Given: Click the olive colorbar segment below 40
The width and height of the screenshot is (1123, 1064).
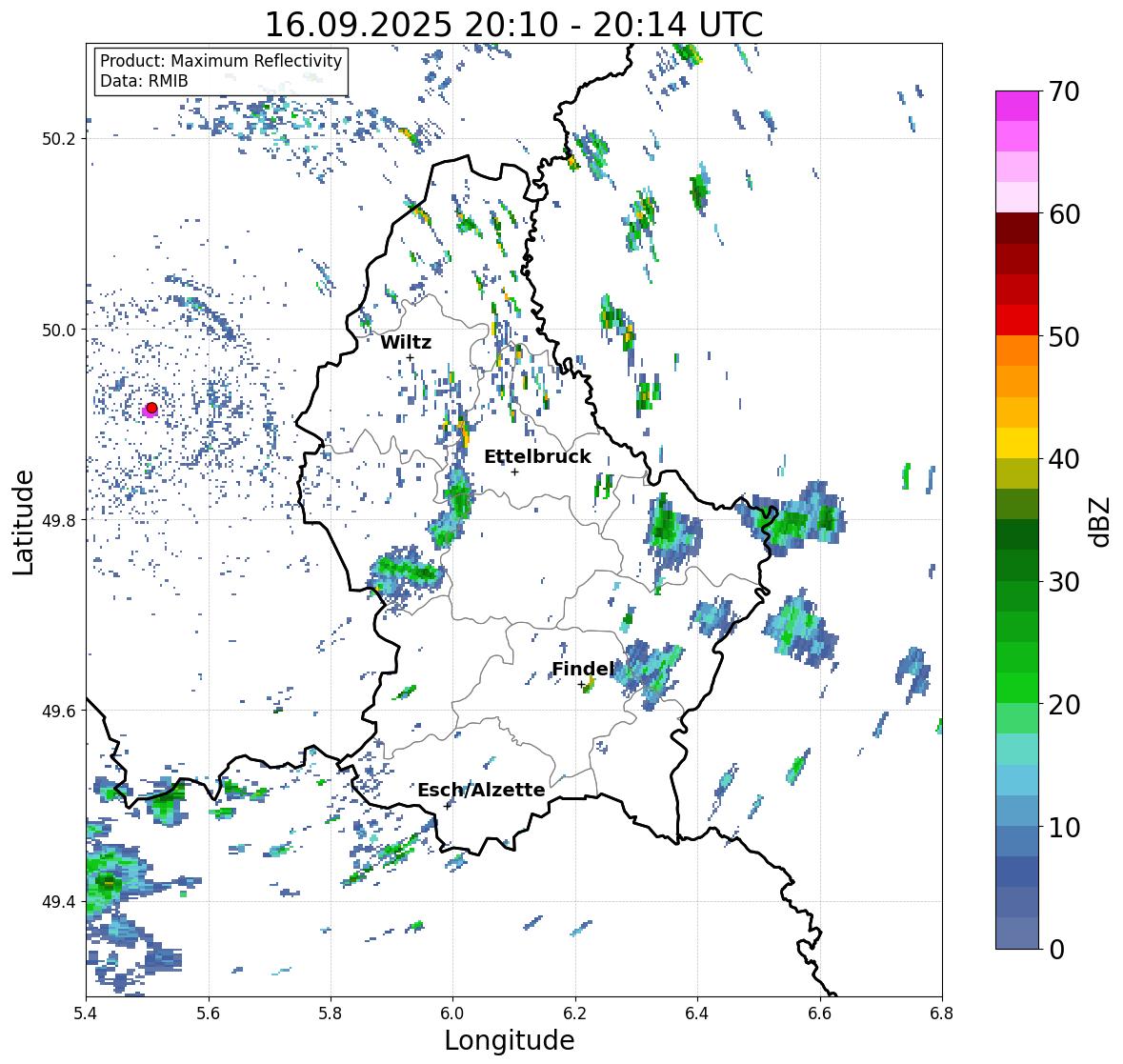Looking at the screenshot, I should (x=1017, y=473).
